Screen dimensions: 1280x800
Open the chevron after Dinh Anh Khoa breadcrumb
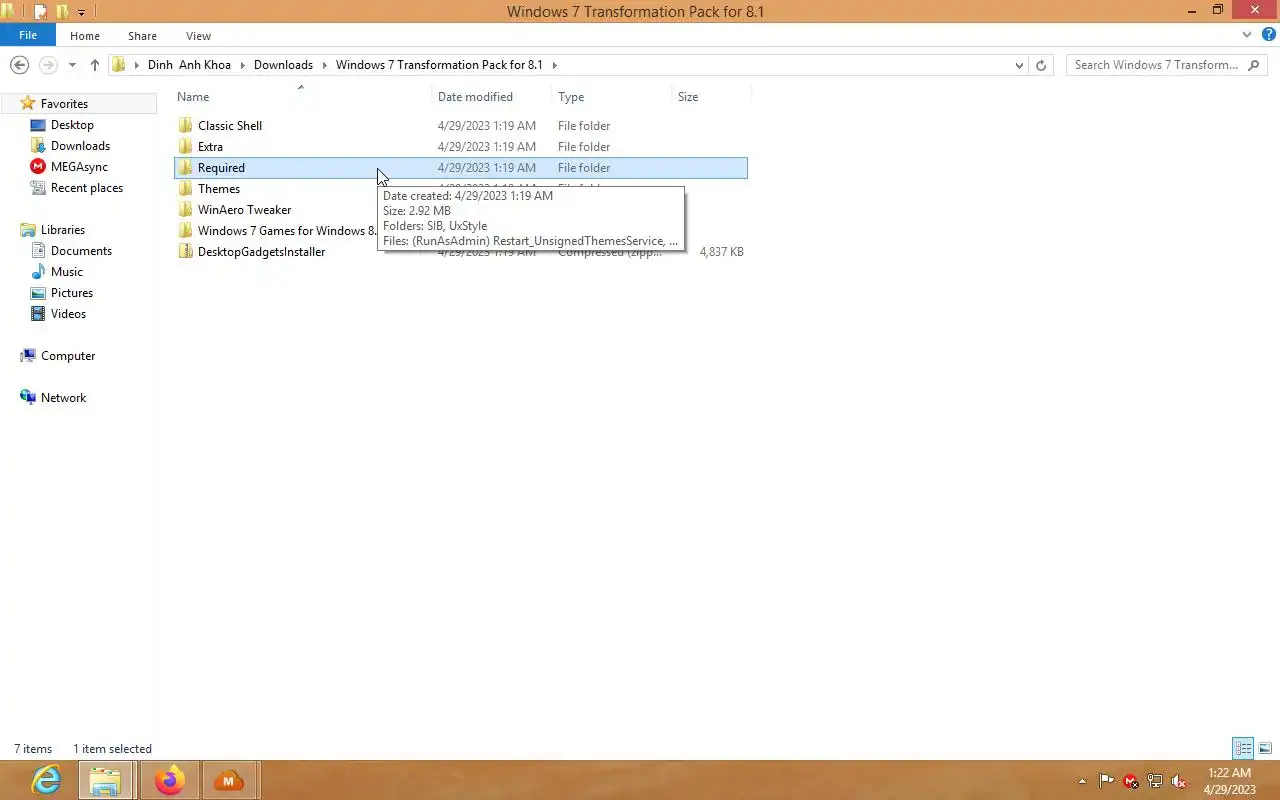[242, 65]
